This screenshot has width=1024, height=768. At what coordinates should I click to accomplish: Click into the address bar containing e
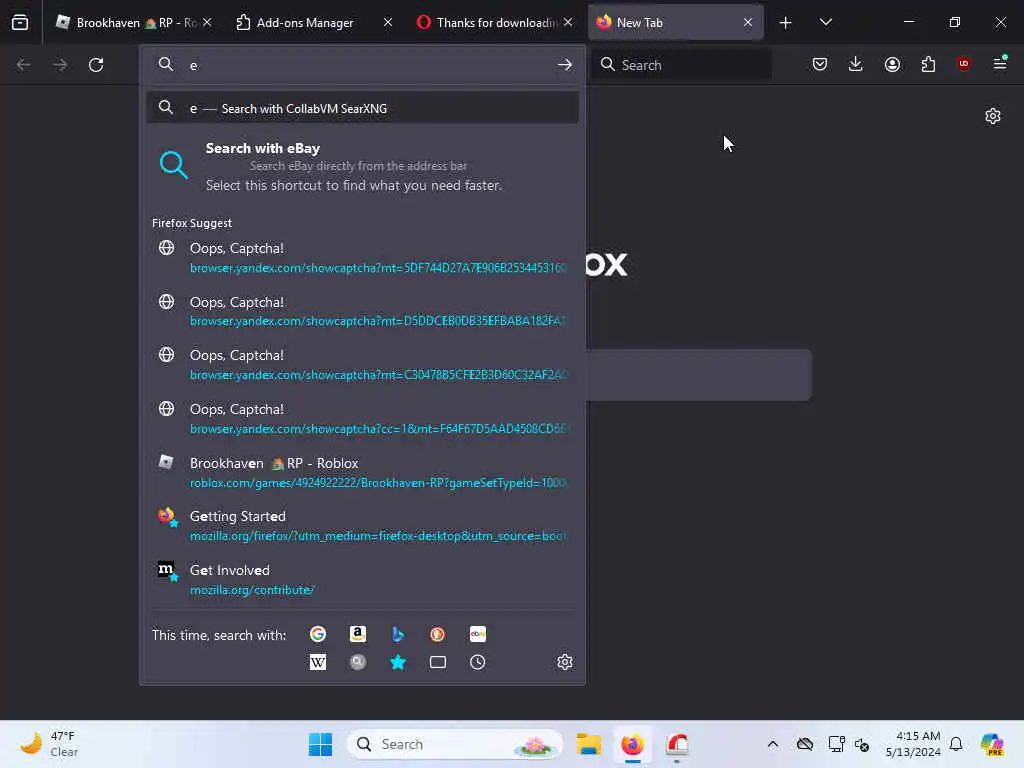coord(362,65)
